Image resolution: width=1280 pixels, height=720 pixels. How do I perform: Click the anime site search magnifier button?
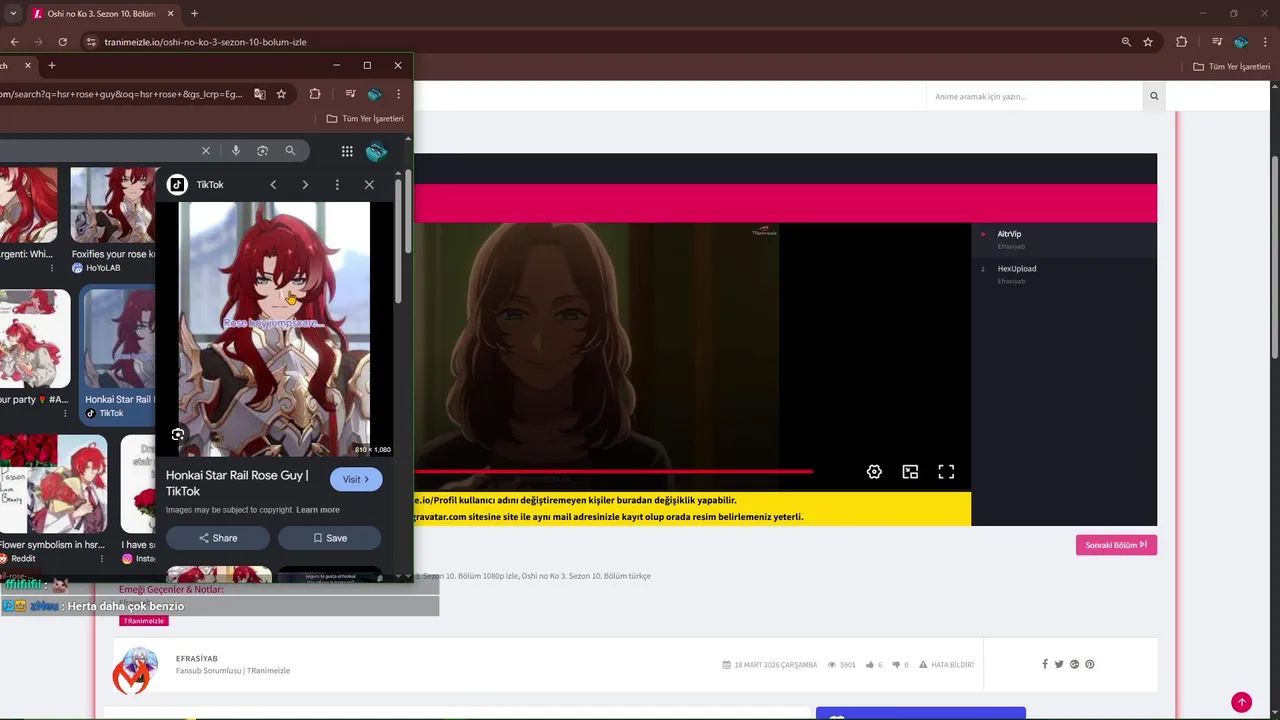click(1154, 96)
